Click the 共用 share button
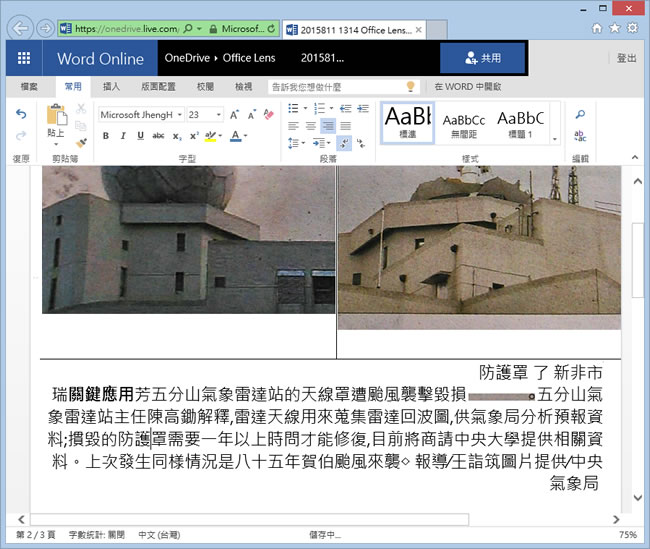The image size is (650, 549). point(482,58)
